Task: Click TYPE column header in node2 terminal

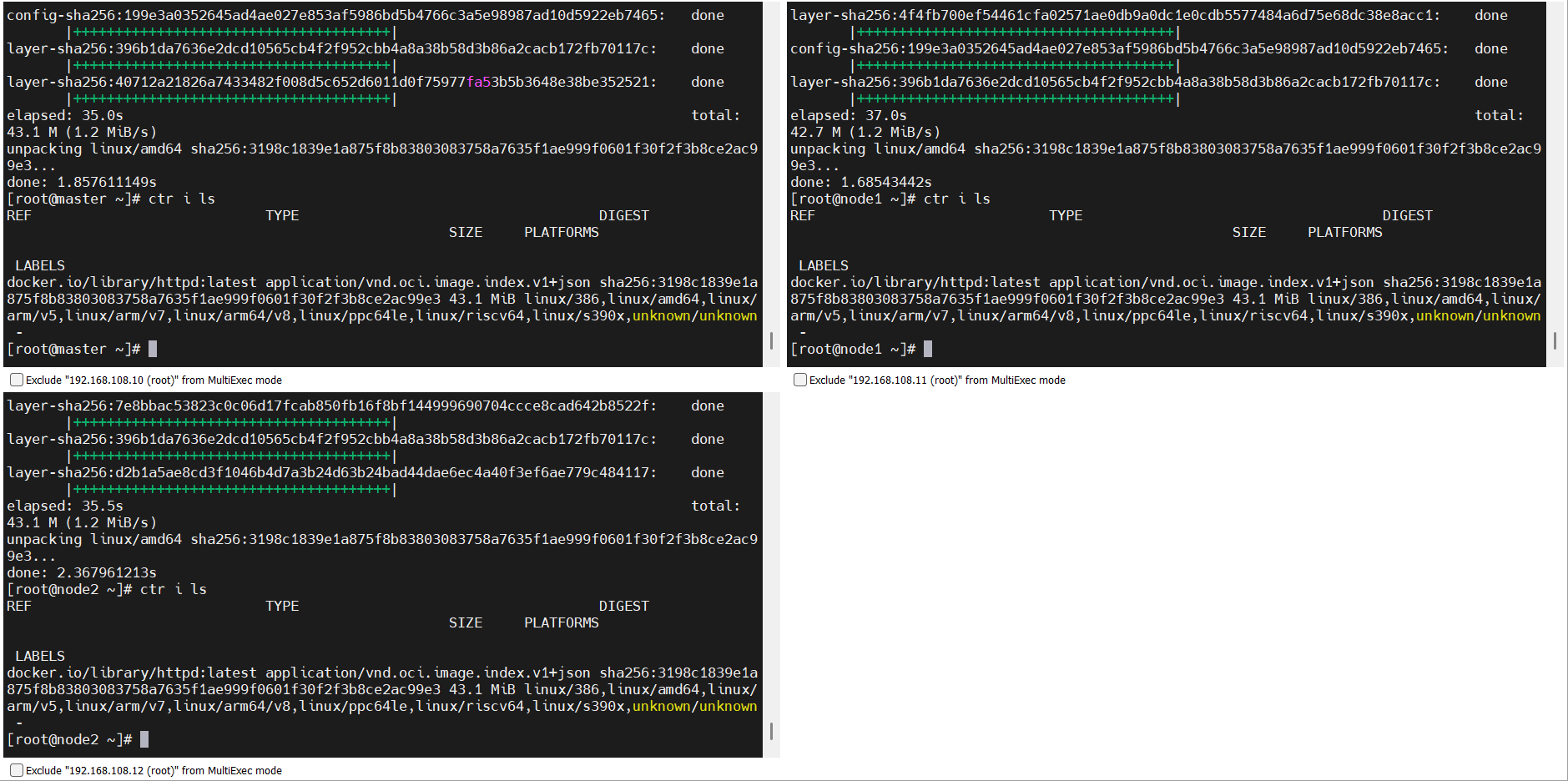Action: 282,606
